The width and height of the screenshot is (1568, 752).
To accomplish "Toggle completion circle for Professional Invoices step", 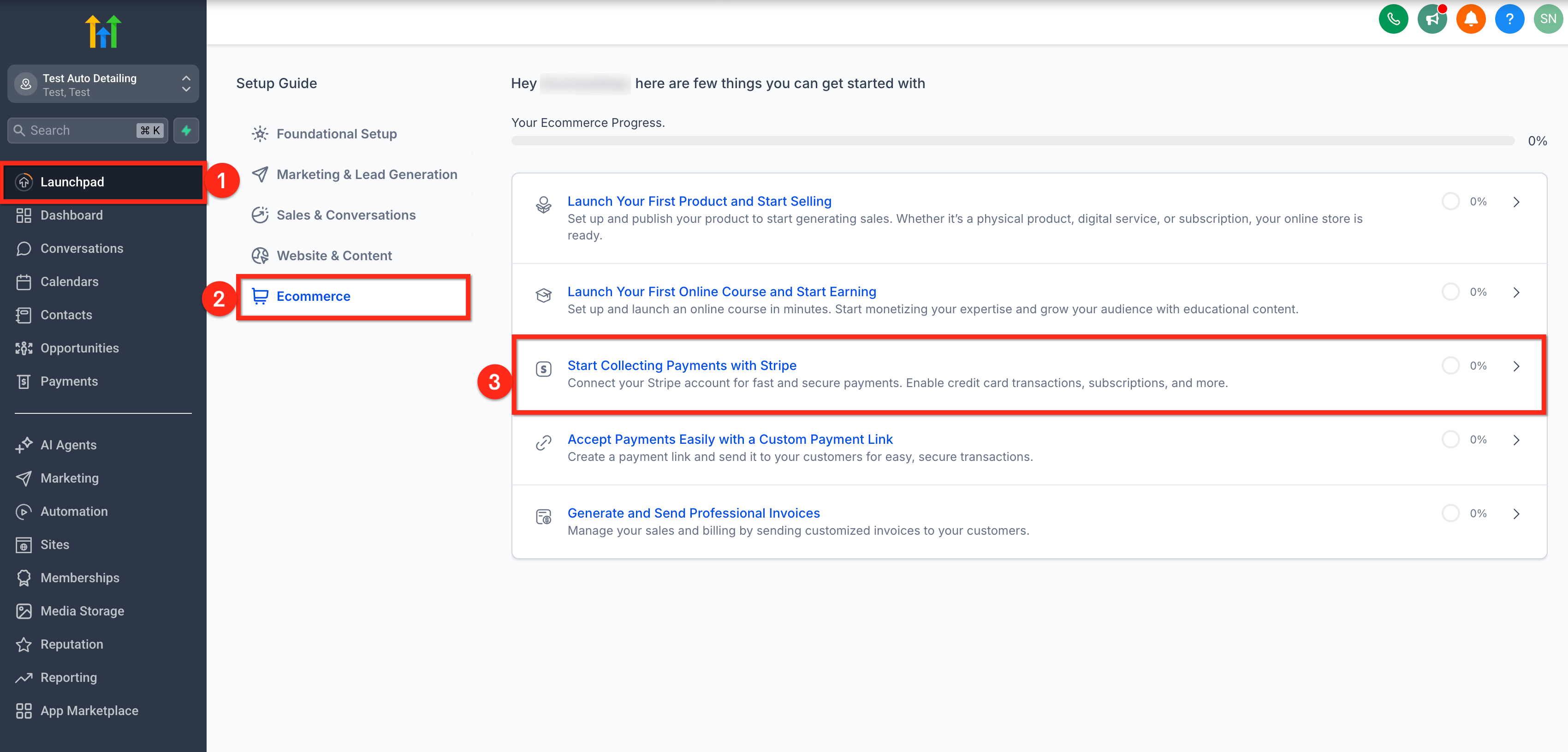I will [x=1450, y=513].
